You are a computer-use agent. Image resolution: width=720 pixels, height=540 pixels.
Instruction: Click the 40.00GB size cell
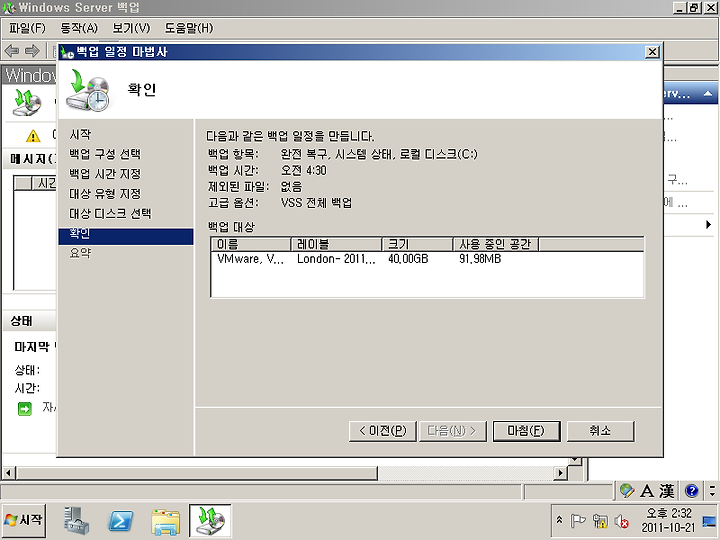click(408, 259)
